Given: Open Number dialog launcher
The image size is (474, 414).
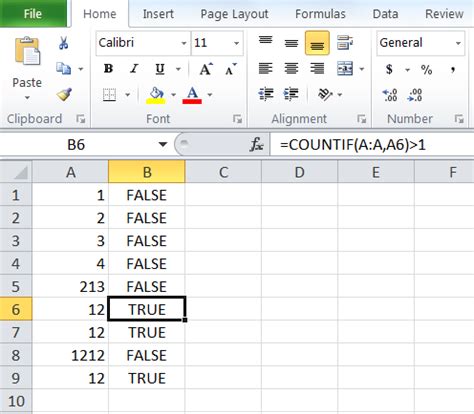Looking at the screenshot, I should 459,118.
